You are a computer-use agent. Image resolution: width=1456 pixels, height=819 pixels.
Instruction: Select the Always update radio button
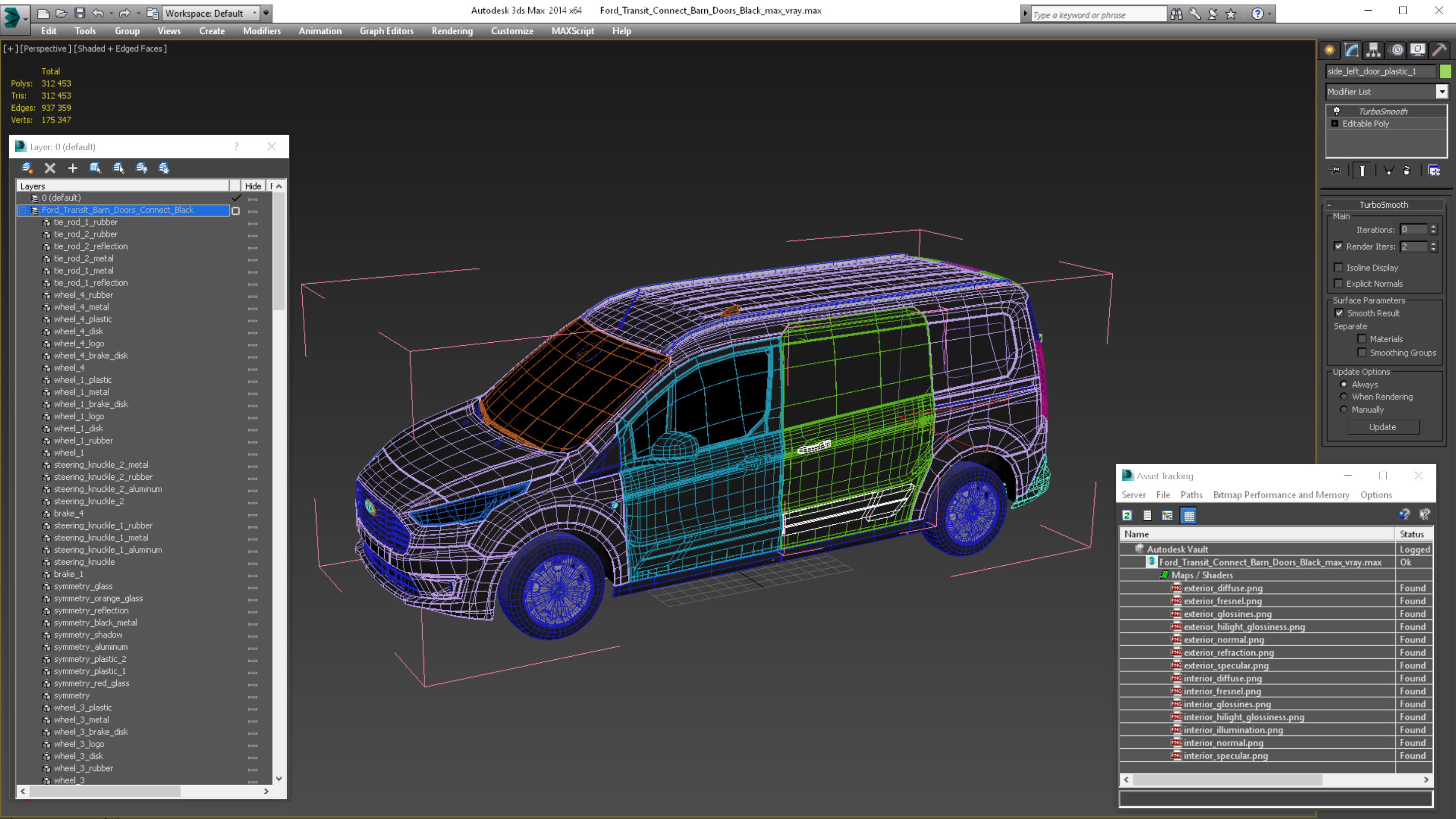pyautogui.click(x=1344, y=384)
